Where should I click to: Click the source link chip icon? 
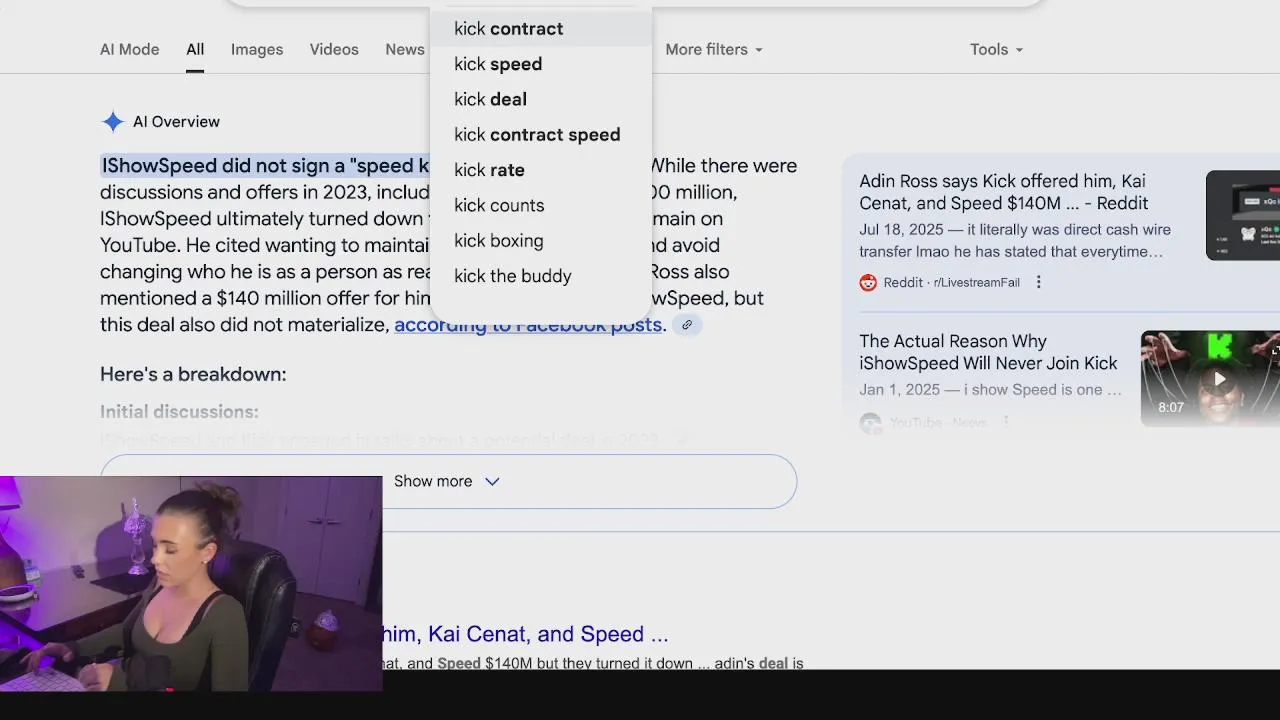pos(687,325)
